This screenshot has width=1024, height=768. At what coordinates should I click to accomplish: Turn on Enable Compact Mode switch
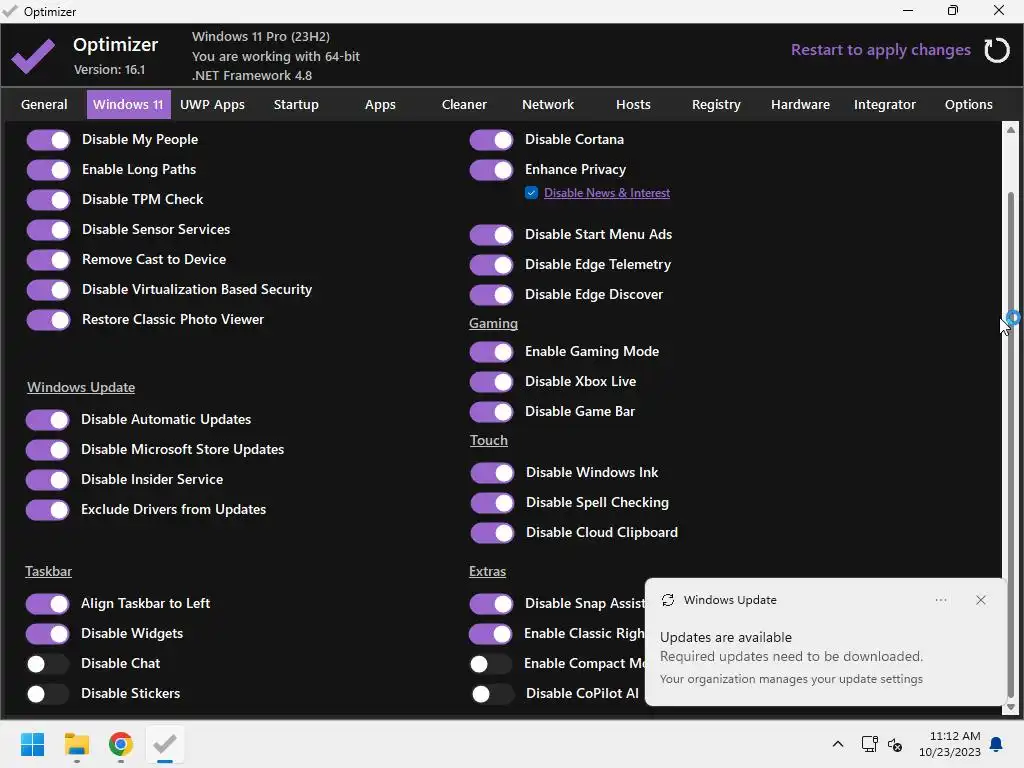(x=490, y=664)
